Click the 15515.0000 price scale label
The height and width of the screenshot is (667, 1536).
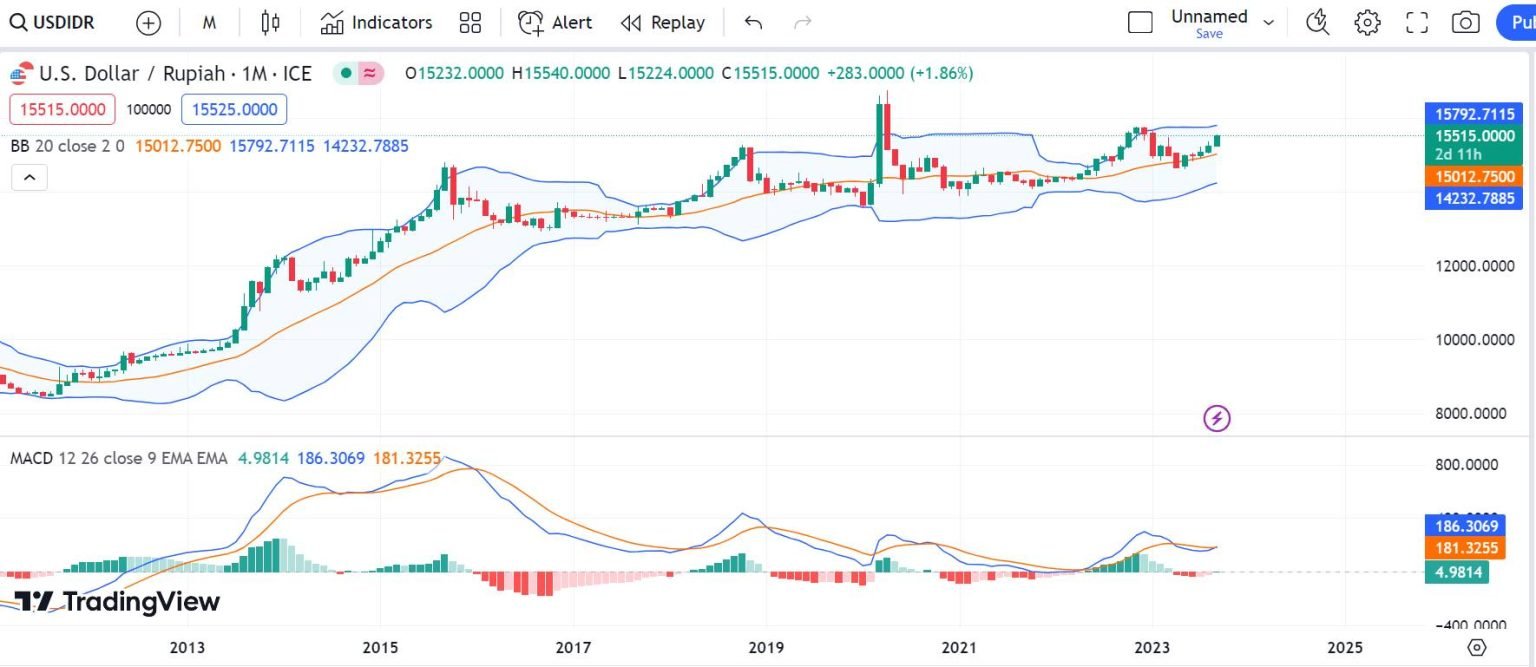tap(1473, 136)
